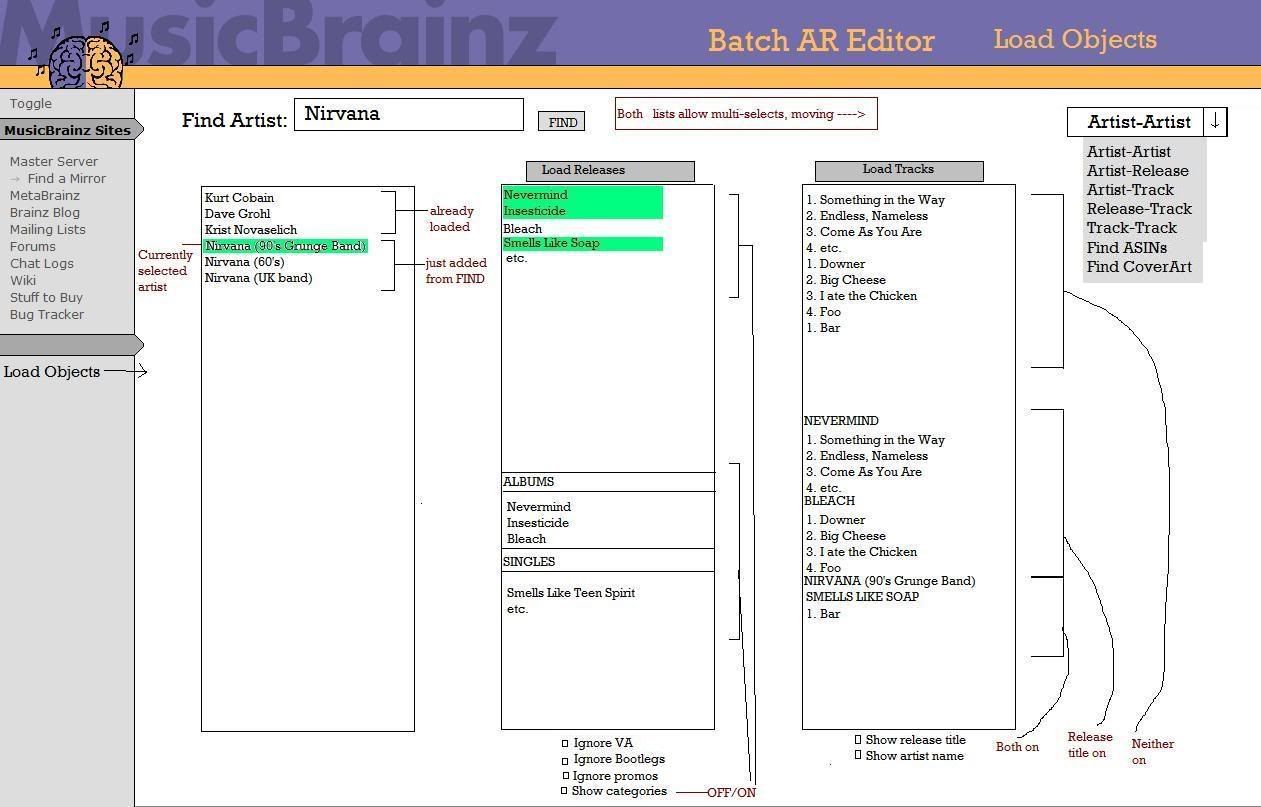Image resolution: width=1261 pixels, height=807 pixels.
Task: Click the SMELLS LIKE SOAP group heading
Action: click(862, 597)
